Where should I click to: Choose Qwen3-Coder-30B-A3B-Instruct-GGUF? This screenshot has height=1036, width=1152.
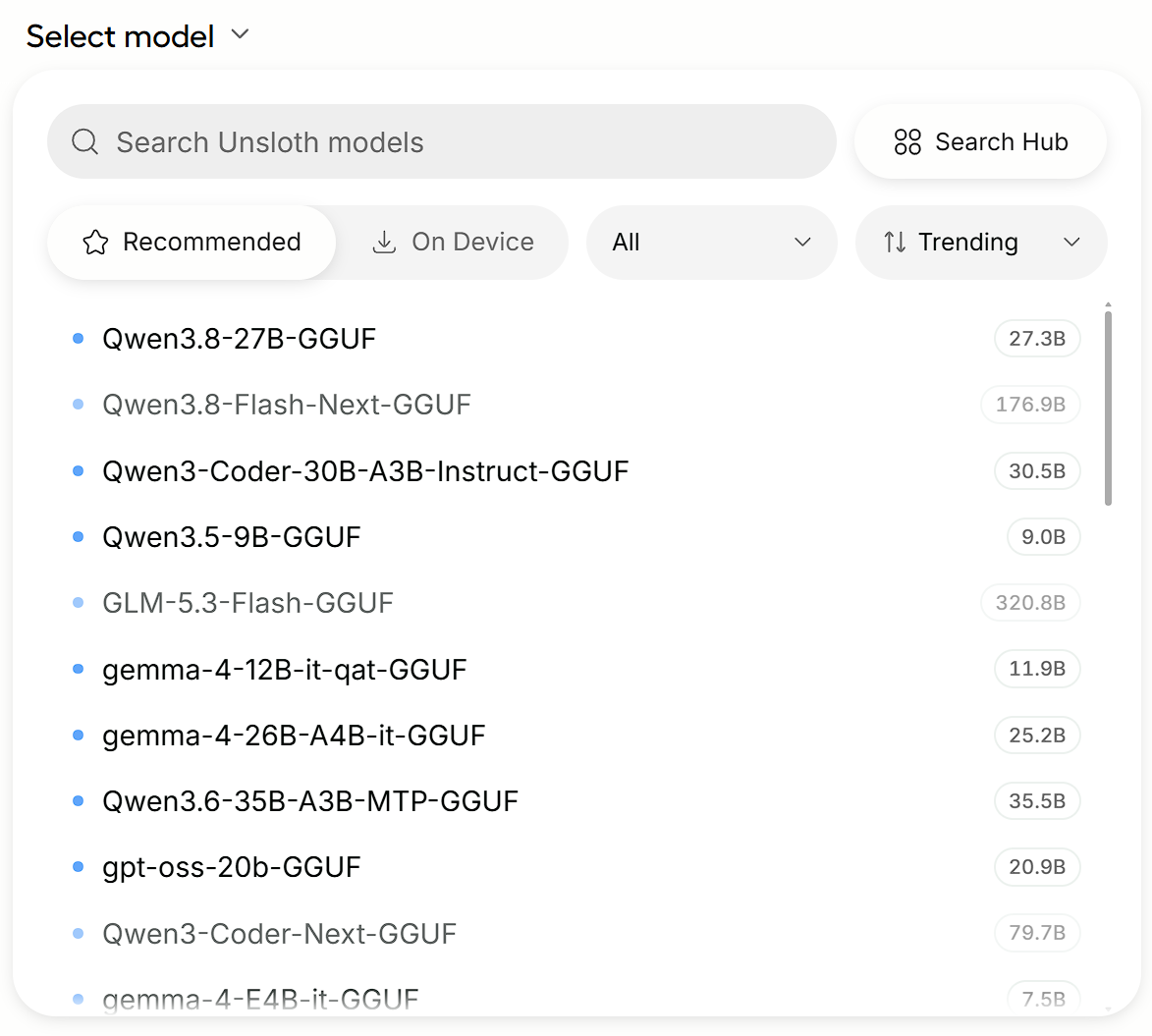[x=576, y=471]
